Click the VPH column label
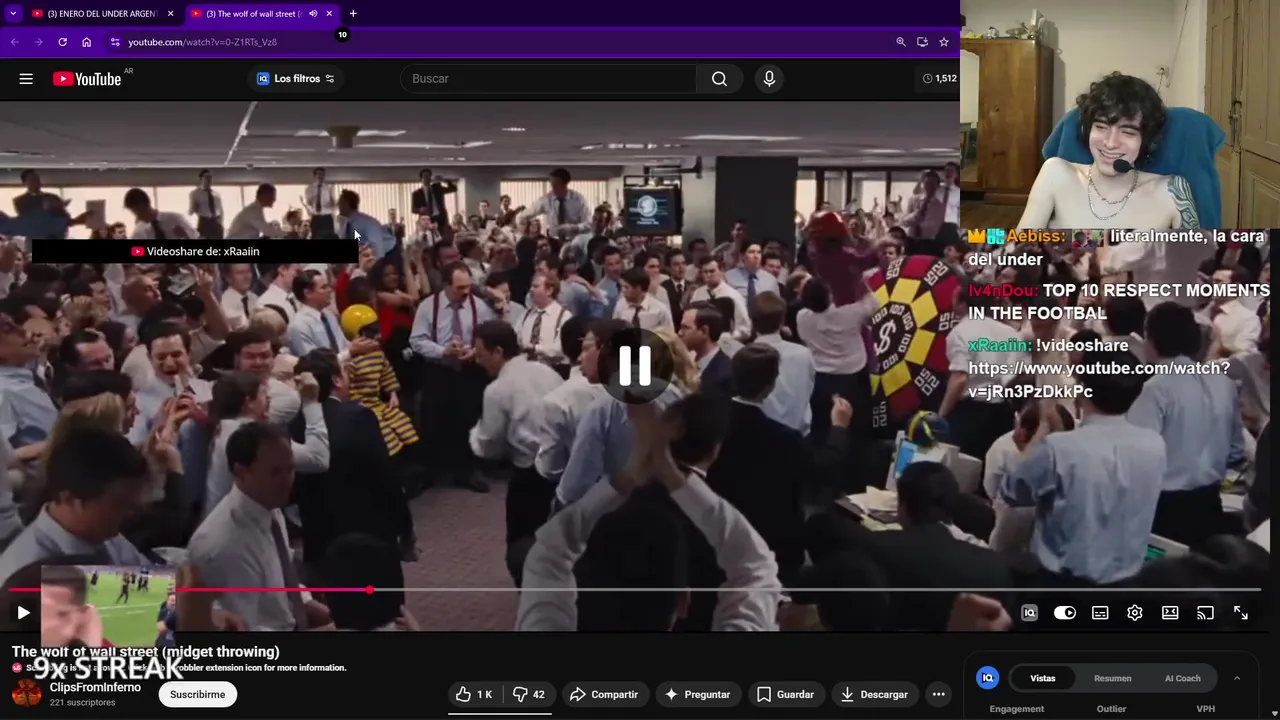This screenshot has height=720, width=1280. pyautogui.click(x=1206, y=709)
